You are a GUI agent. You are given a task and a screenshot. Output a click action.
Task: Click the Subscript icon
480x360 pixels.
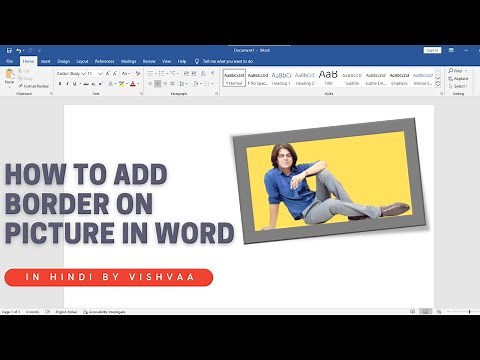(94, 84)
